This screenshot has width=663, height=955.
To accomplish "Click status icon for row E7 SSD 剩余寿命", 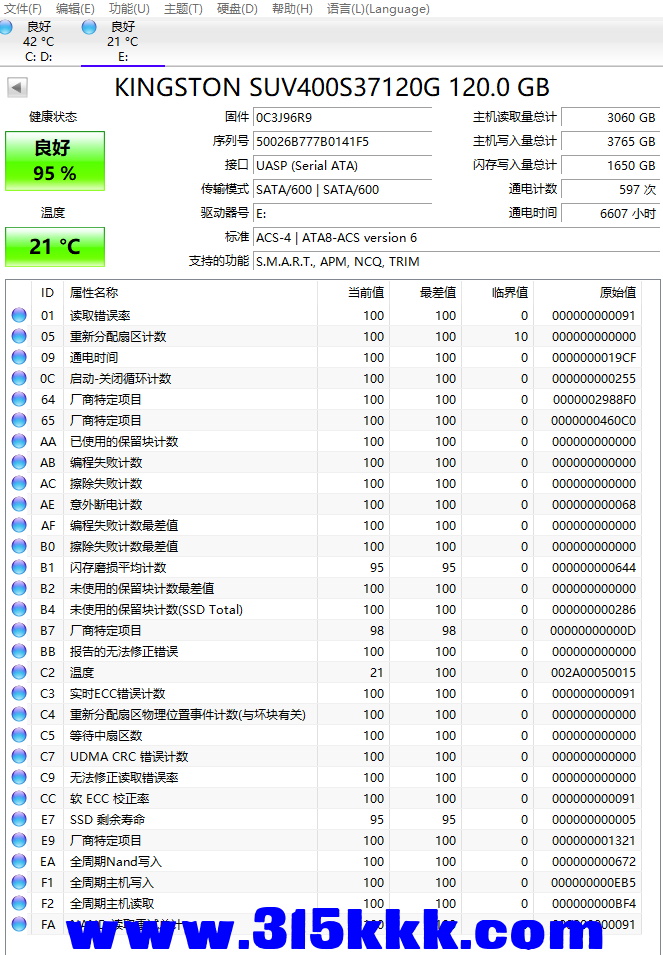I will coord(19,820).
